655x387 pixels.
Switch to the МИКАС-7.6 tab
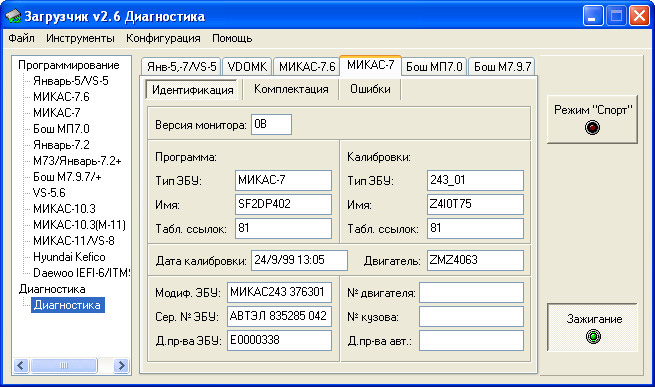tap(307, 67)
